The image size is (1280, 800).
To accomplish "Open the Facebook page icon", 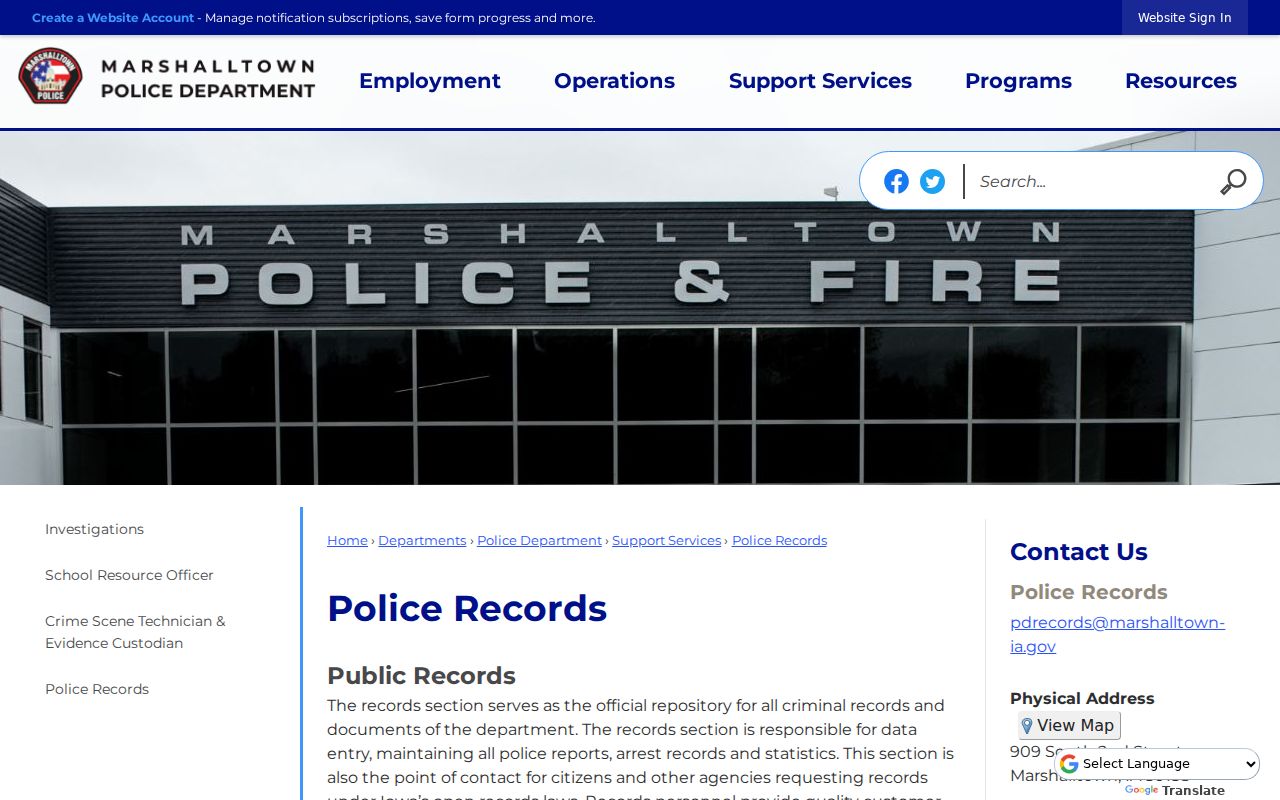I will tap(896, 181).
